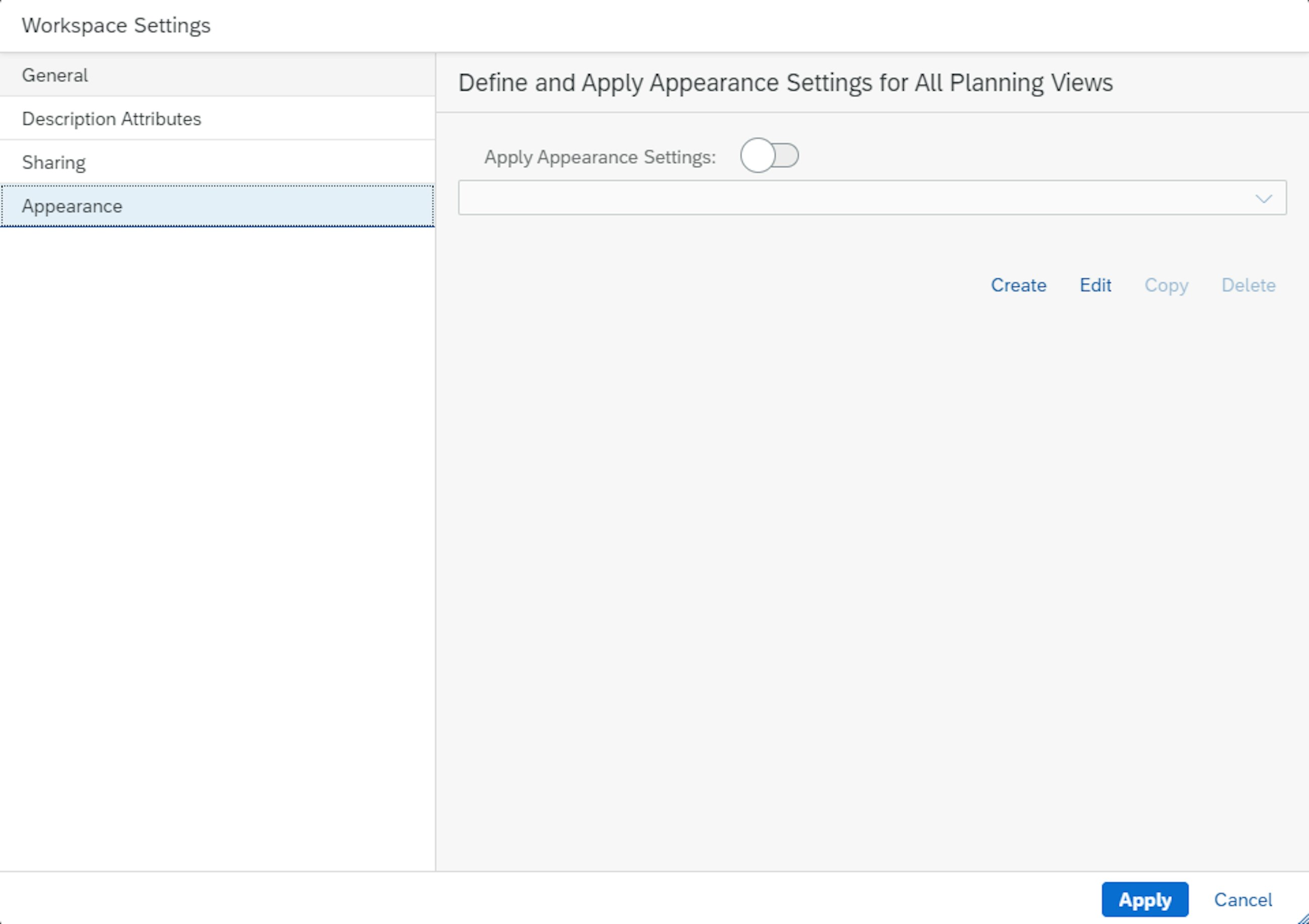Click Edit to modify appearance settings

click(1095, 285)
